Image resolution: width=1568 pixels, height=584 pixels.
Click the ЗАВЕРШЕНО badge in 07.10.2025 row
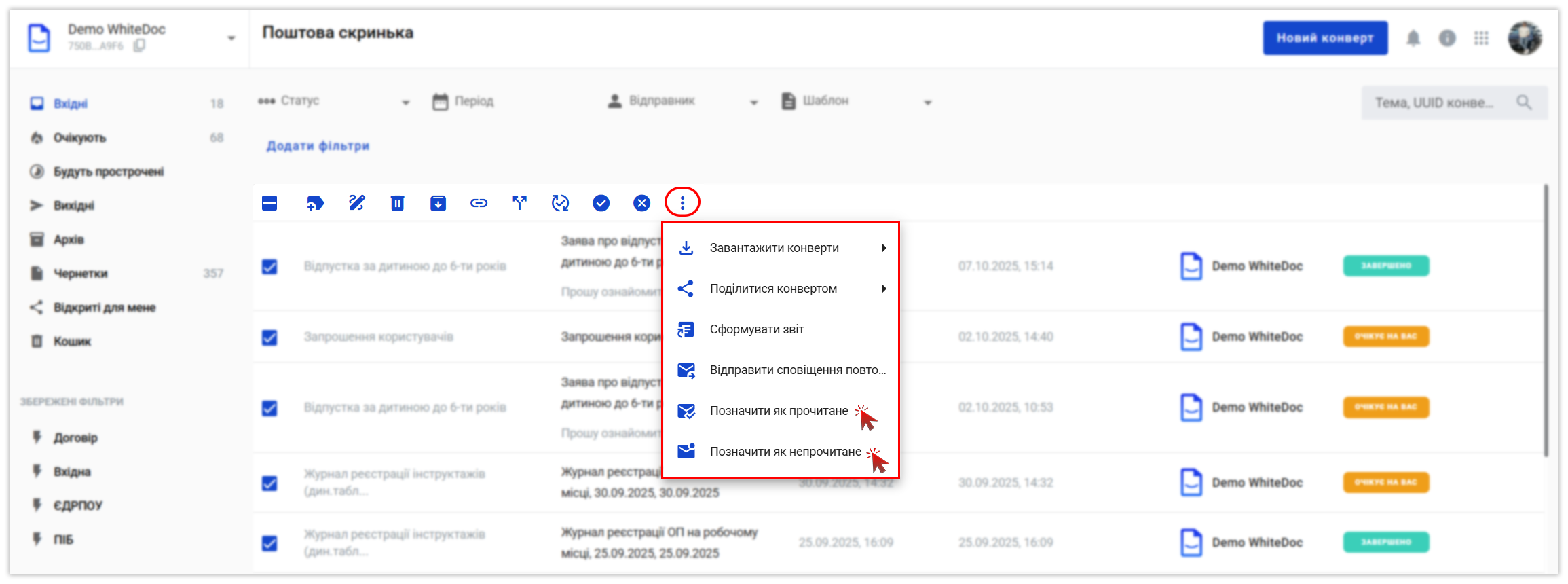[x=1386, y=266]
